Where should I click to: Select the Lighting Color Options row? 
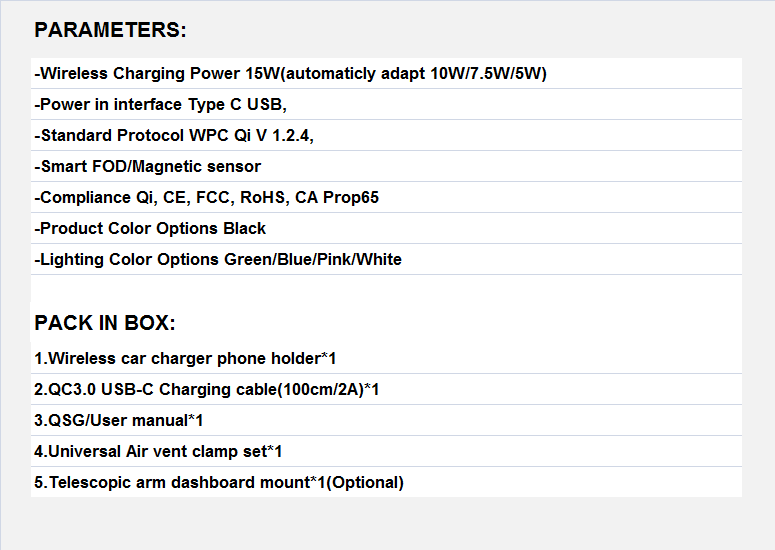[386, 259]
